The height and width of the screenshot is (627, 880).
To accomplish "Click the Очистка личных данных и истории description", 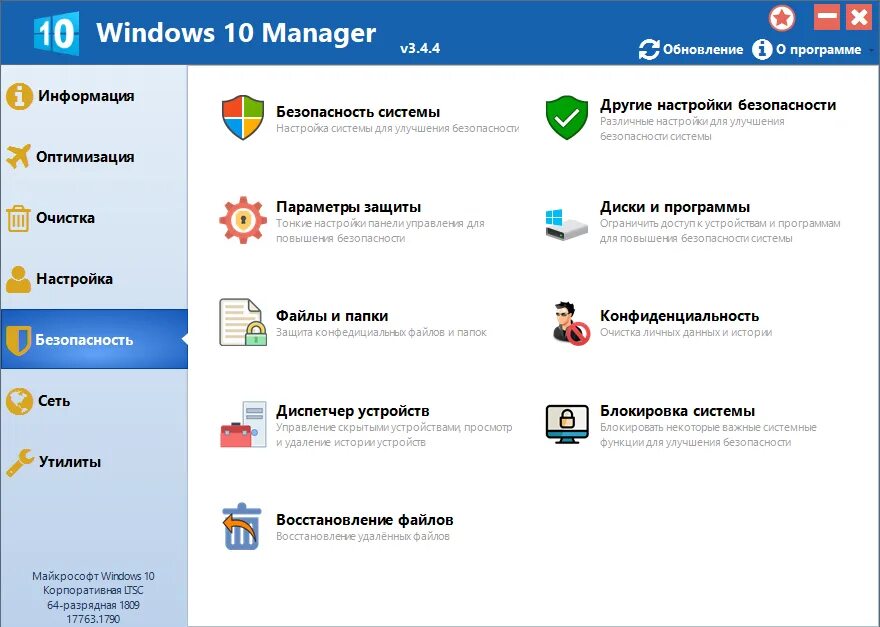I will [686, 332].
